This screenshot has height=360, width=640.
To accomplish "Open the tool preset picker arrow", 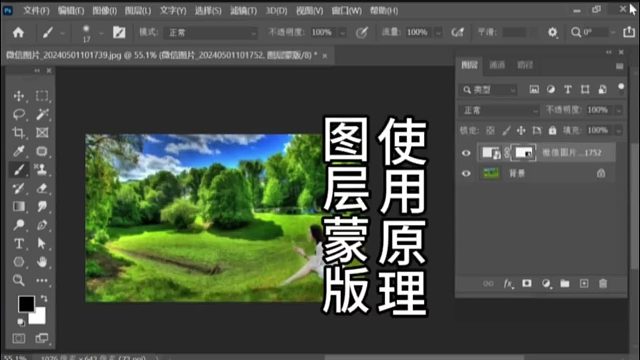I will (x=62, y=33).
